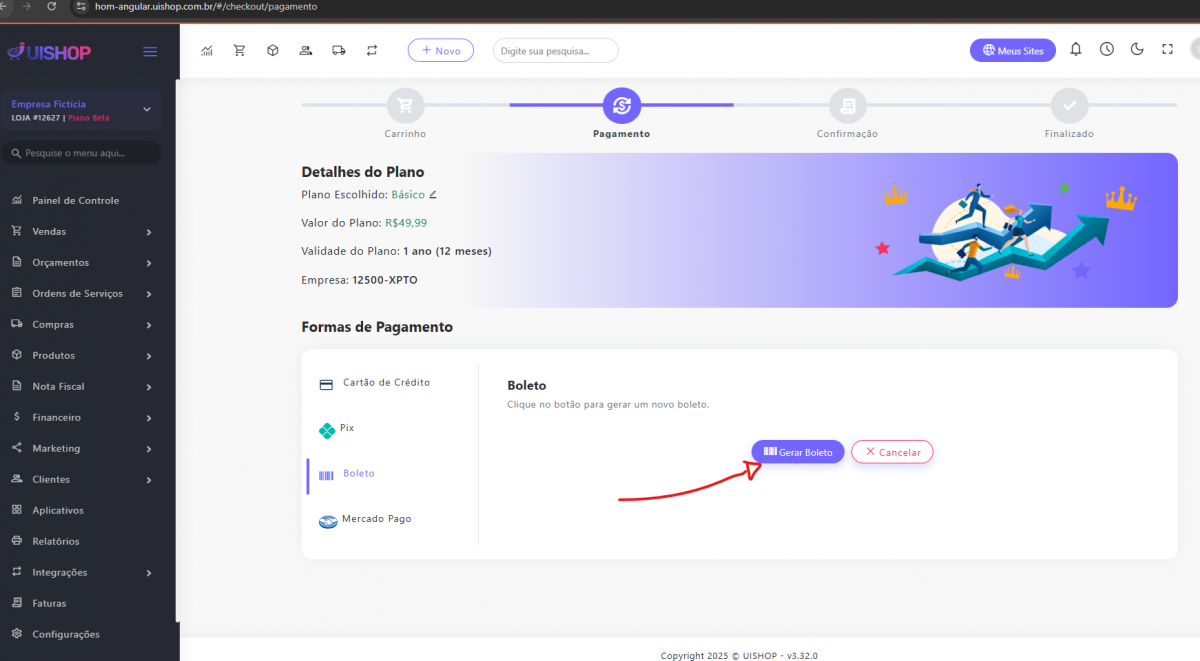Click the Gerar Boleto button

[x=798, y=452]
